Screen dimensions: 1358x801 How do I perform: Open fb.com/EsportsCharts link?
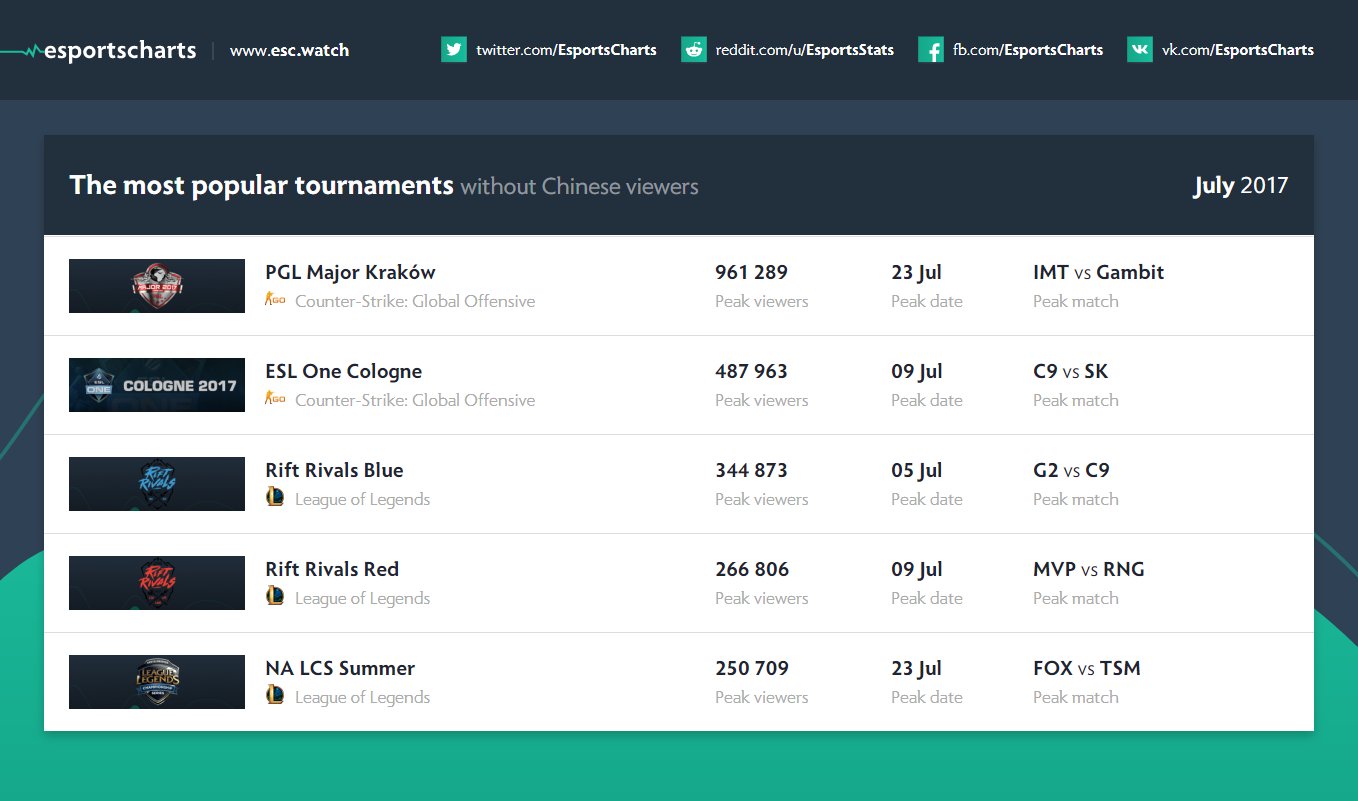coord(1028,49)
